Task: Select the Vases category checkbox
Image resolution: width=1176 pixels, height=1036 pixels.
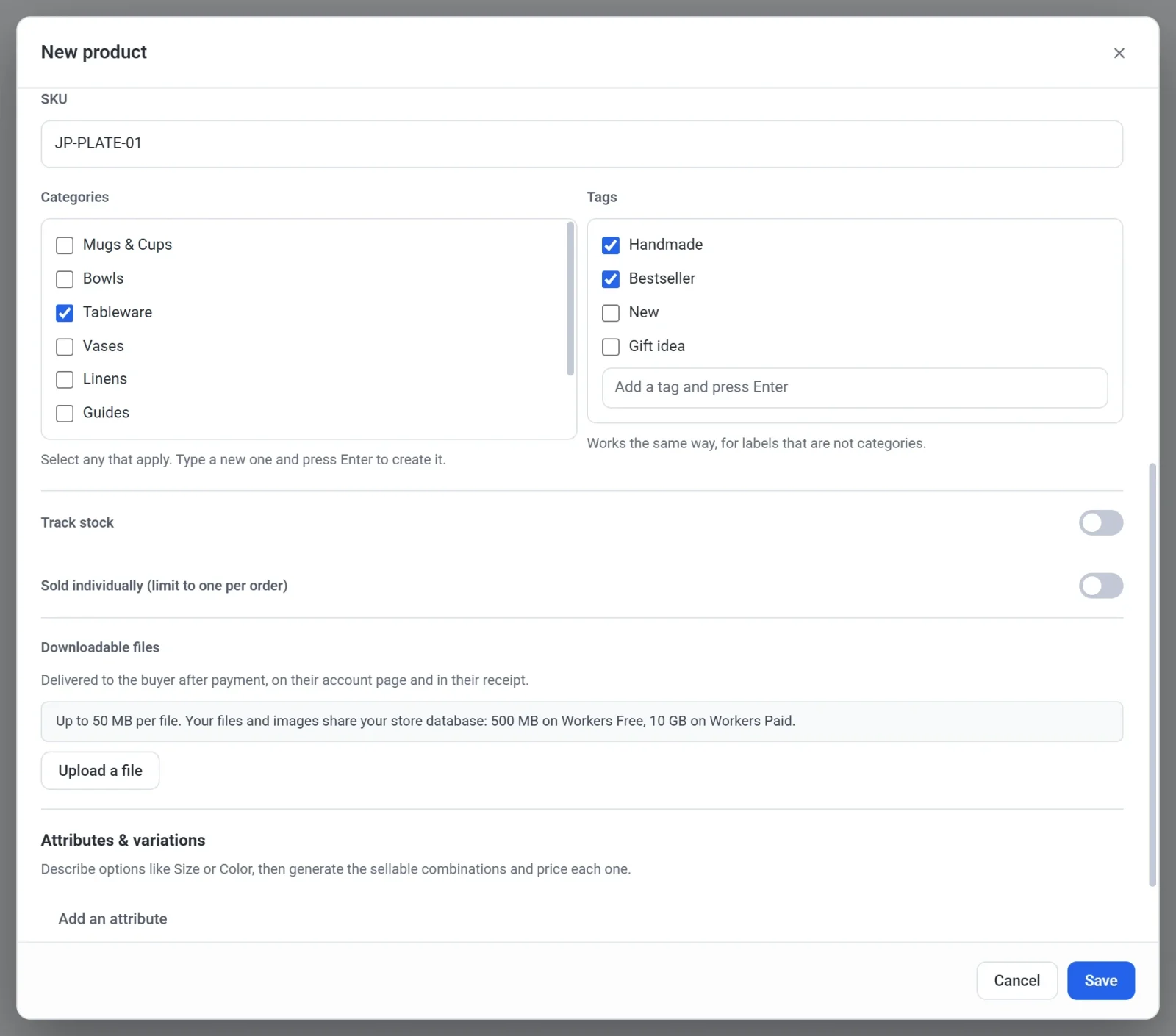Action: click(65, 347)
